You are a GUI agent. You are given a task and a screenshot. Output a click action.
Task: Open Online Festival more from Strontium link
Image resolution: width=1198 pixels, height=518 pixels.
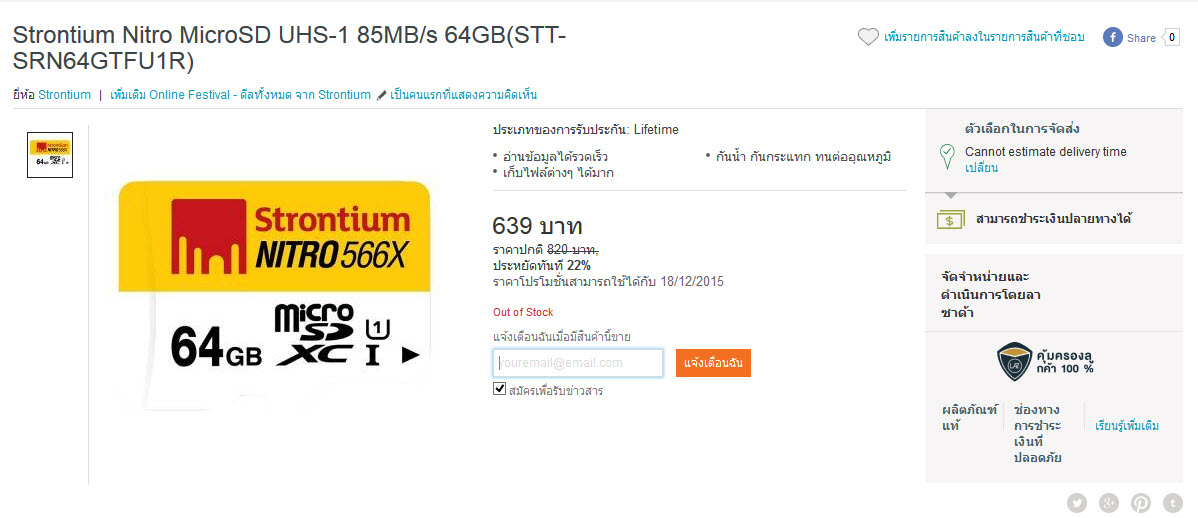click(x=241, y=95)
